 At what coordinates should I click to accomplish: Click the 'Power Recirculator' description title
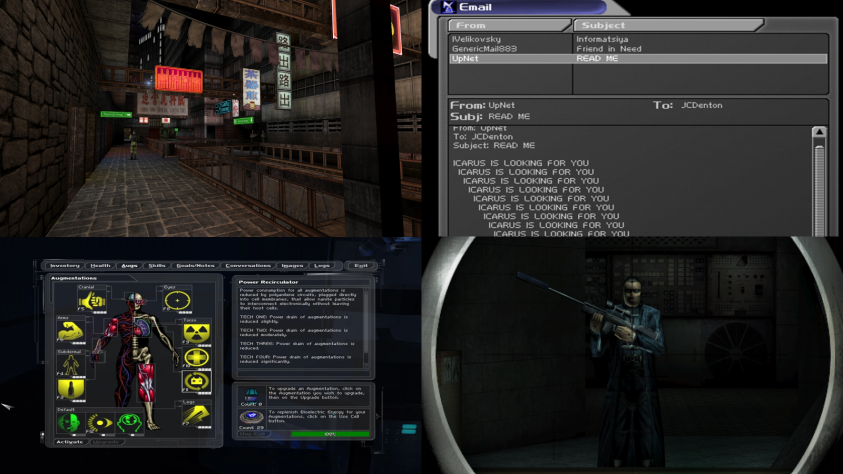268,282
